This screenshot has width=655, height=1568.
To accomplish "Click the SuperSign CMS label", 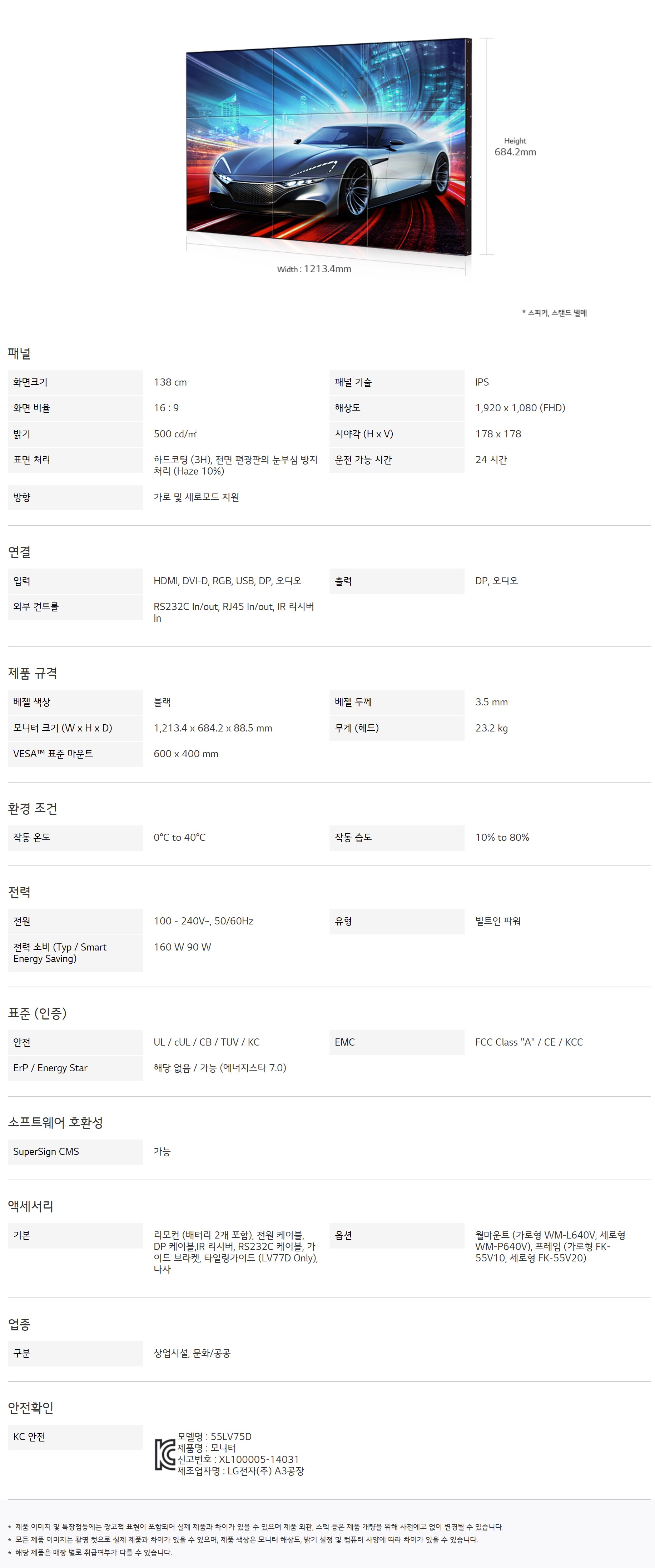I will [46, 1152].
